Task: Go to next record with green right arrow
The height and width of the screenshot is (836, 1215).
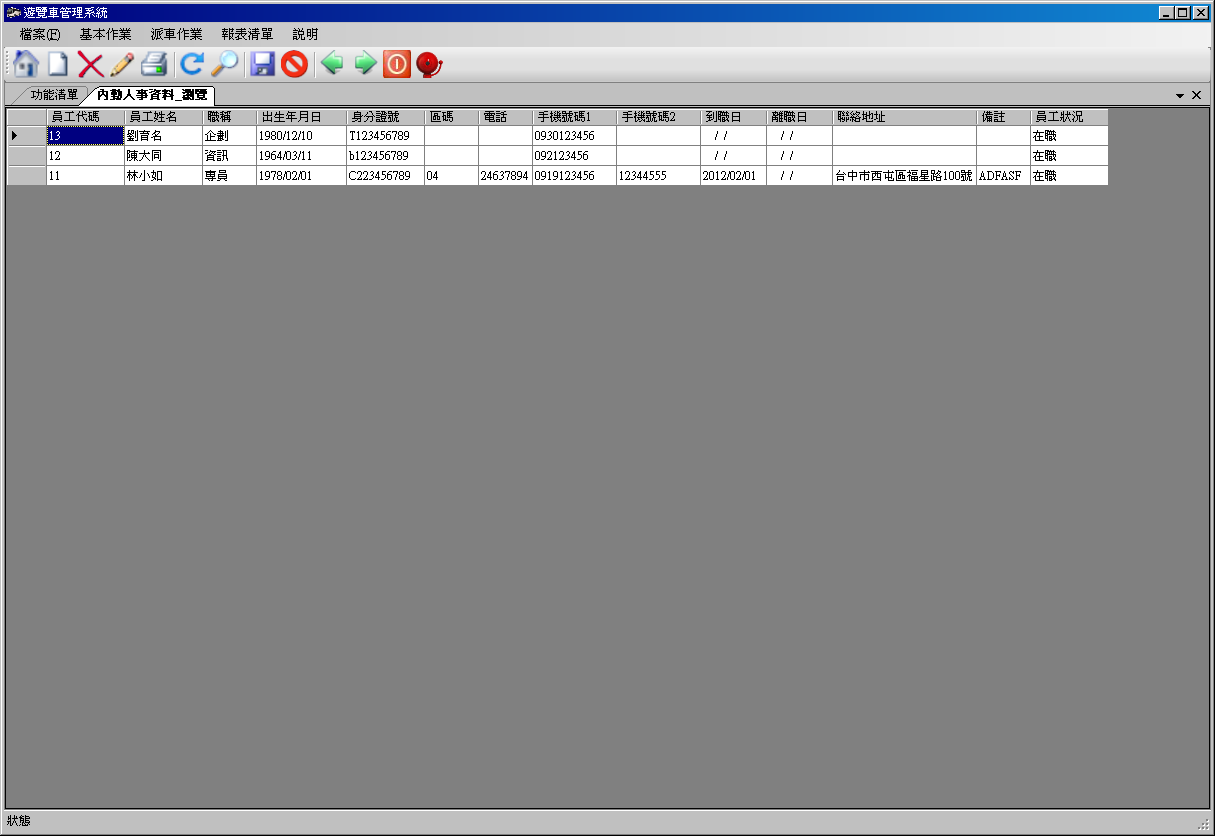Action: click(365, 64)
